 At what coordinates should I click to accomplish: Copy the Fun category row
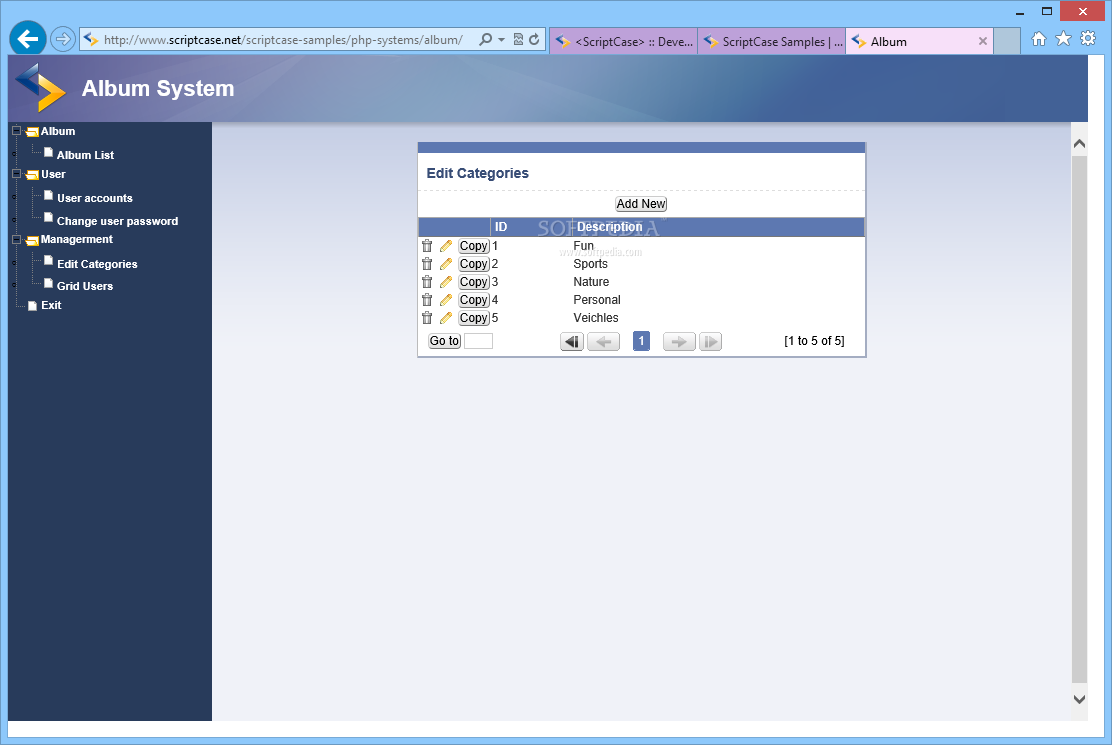point(474,246)
